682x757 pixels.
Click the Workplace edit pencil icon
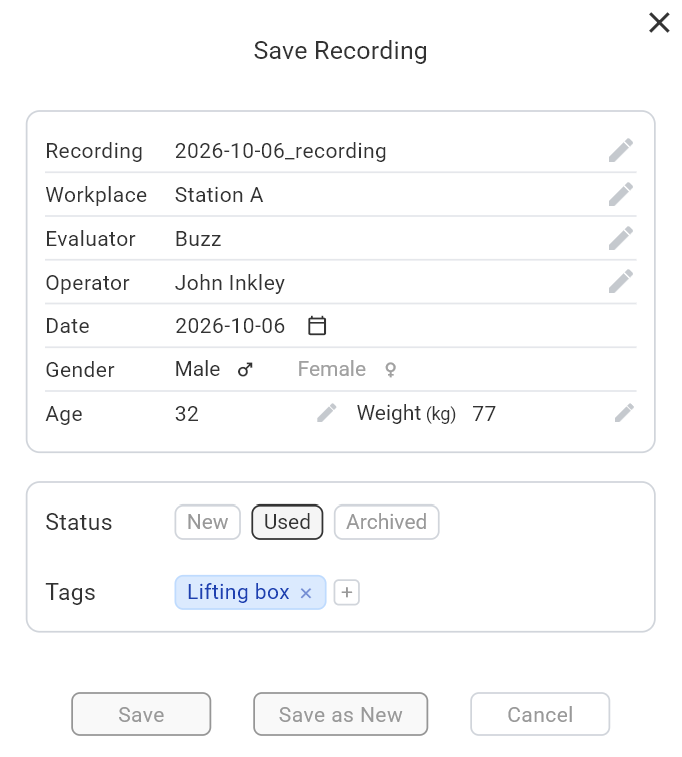[621, 195]
